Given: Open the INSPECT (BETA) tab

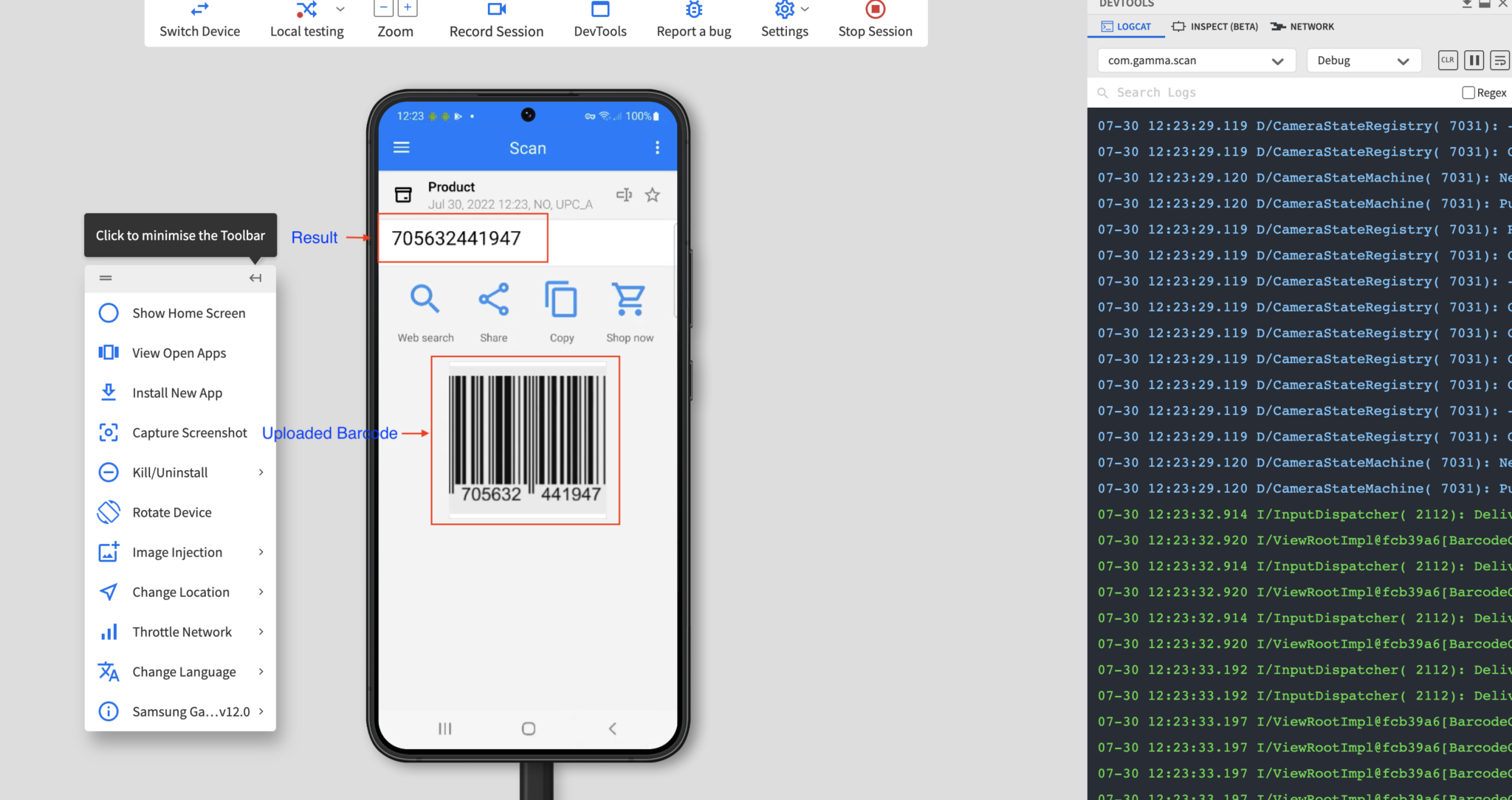Looking at the screenshot, I should (1214, 27).
